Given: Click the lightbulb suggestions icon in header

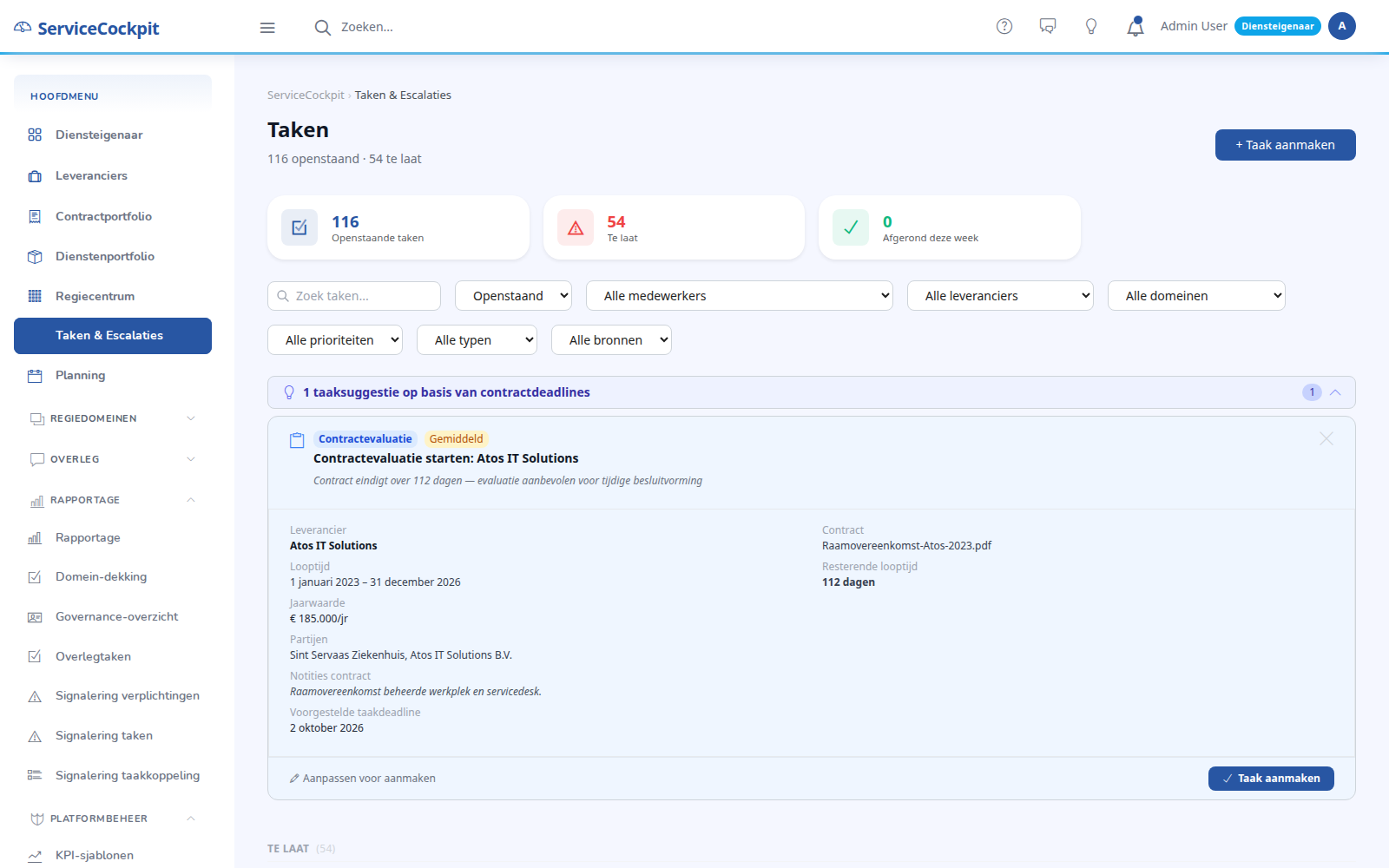Looking at the screenshot, I should point(1091,26).
